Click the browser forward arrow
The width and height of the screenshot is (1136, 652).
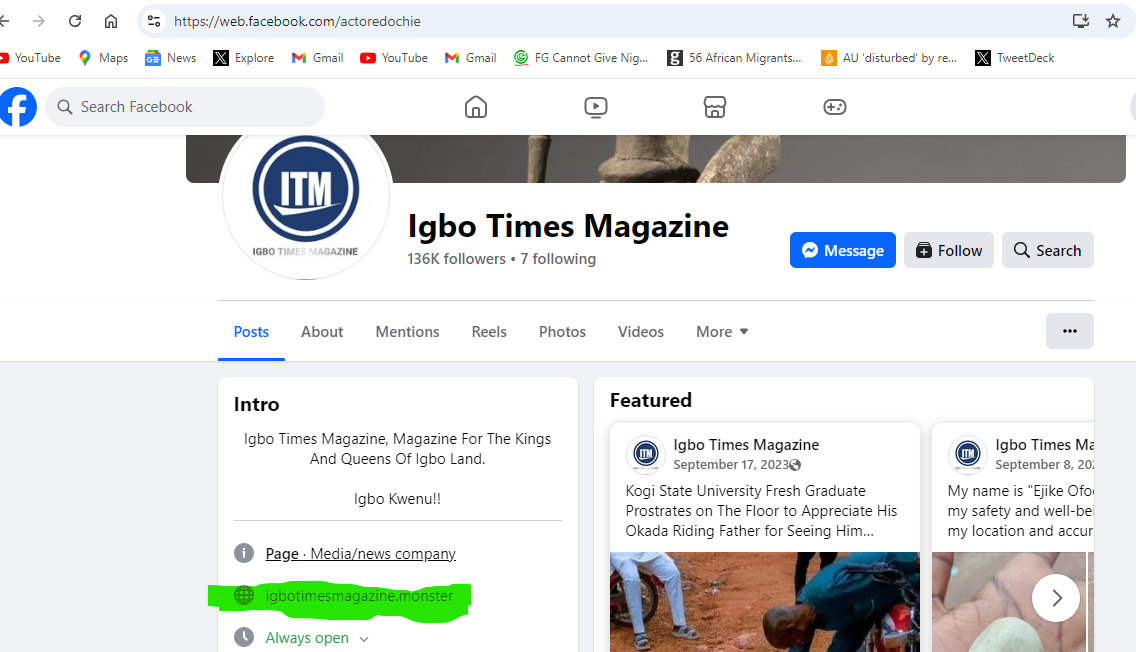click(x=38, y=21)
